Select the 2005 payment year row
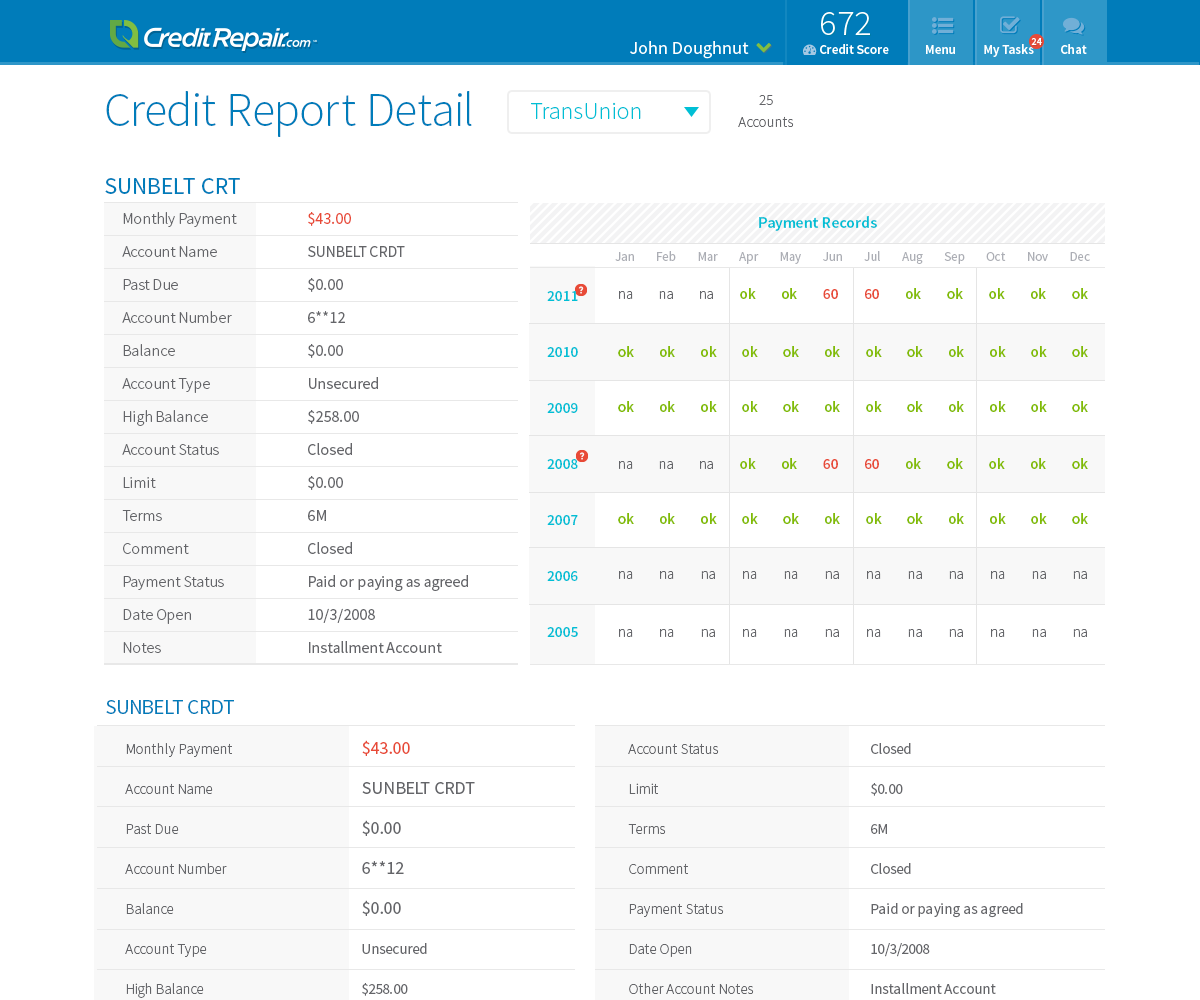 [x=817, y=634]
